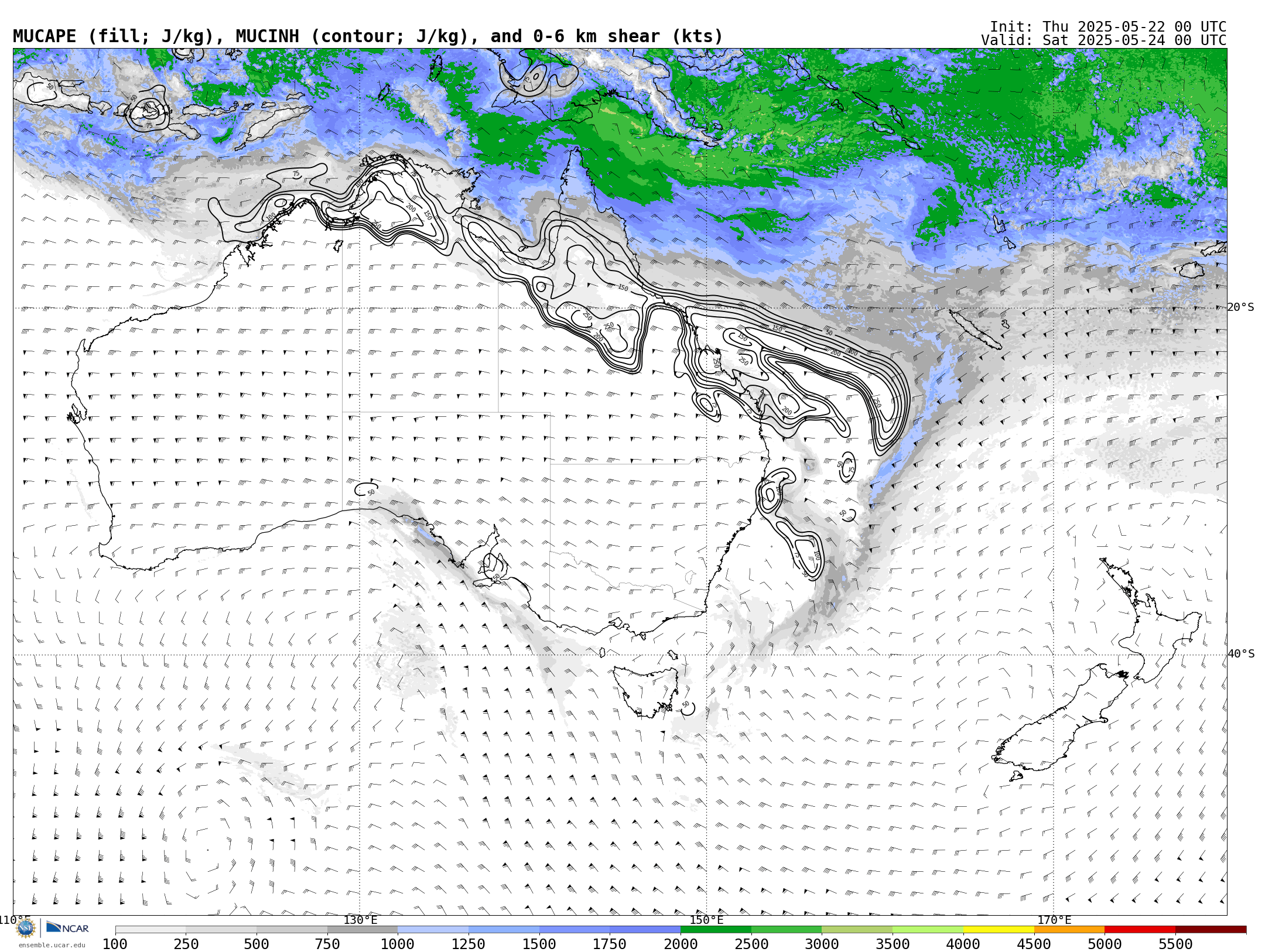
Task: Click the 170°E longitude label
Action: [x=1054, y=920]
